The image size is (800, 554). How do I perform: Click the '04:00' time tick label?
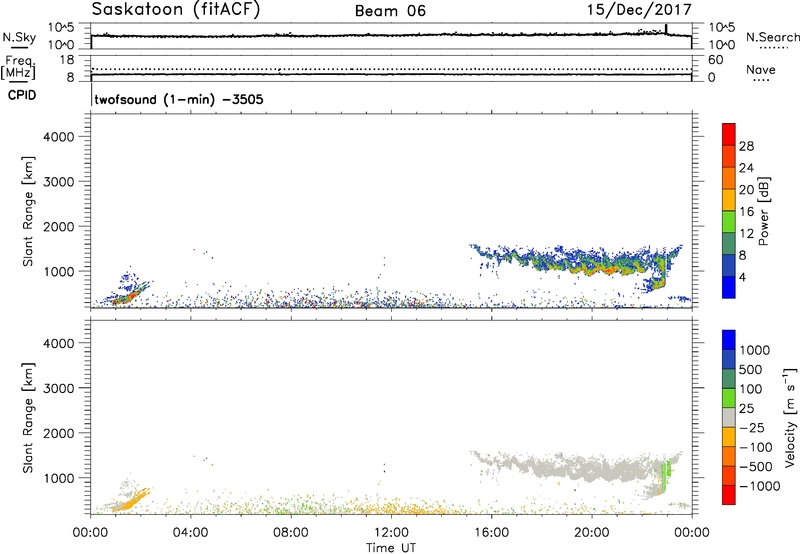pyautogui.click(x=191, y=533)
